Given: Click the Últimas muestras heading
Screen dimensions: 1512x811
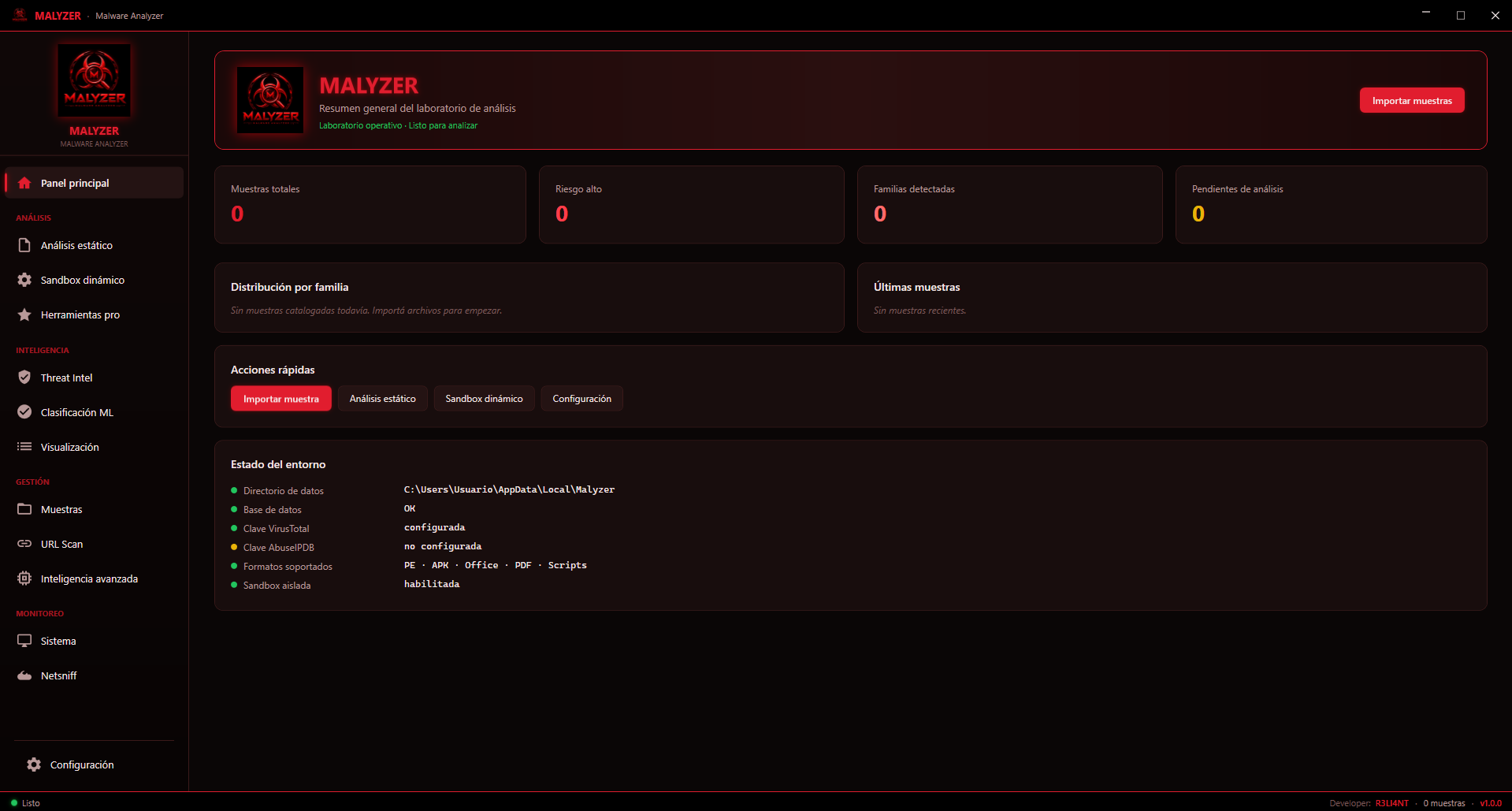Looking at the screenshot, I should click(917, 287).
